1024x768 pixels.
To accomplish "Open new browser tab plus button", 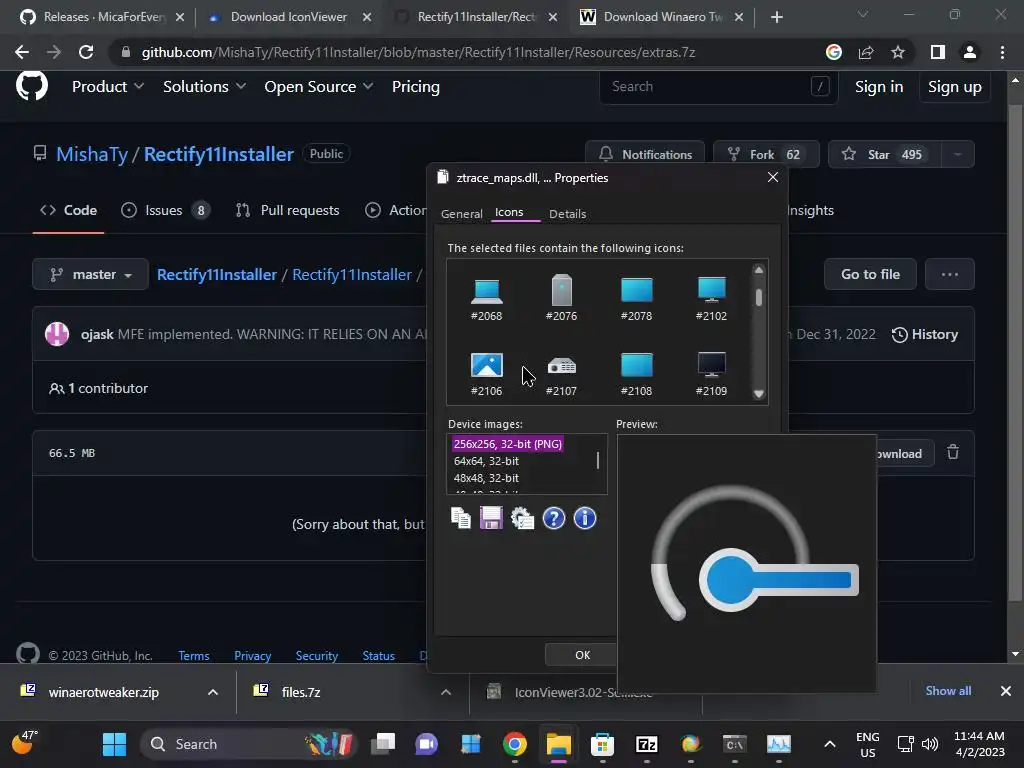I will tap(776, 17).
